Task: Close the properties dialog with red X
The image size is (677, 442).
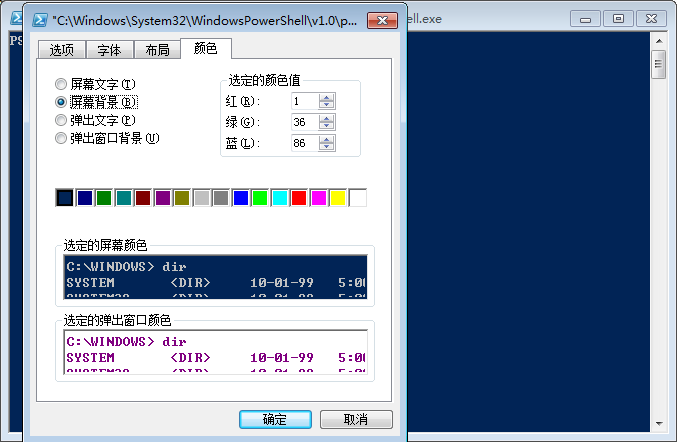Action: point(382,20)
